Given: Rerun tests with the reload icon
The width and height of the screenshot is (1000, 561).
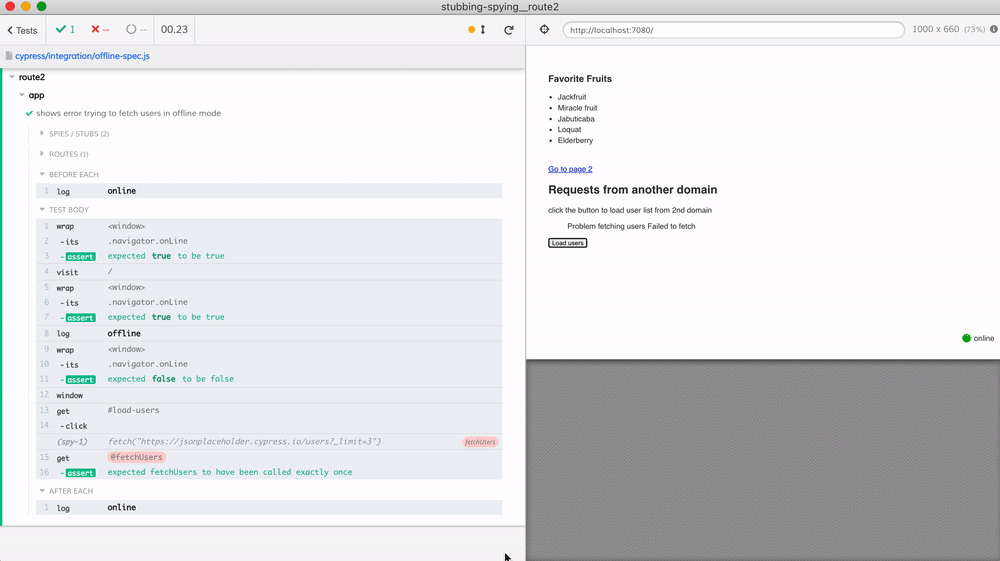Looking at the screenshot, I should coord(509,29).
